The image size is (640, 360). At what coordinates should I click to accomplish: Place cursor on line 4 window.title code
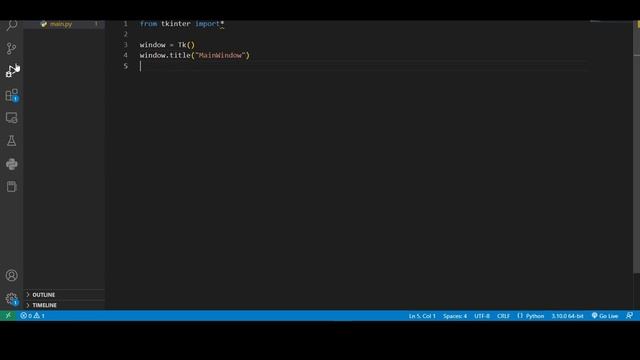[194, 56]
